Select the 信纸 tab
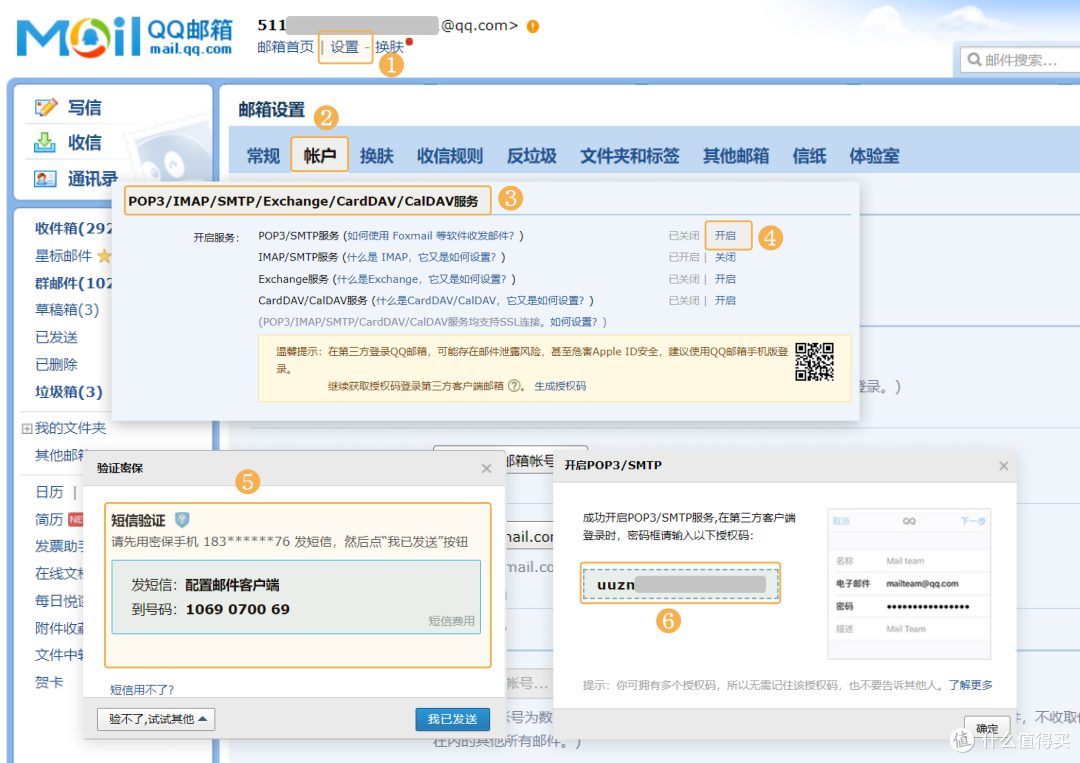Viewport: 1080px width, 763px height. point(809,156)
